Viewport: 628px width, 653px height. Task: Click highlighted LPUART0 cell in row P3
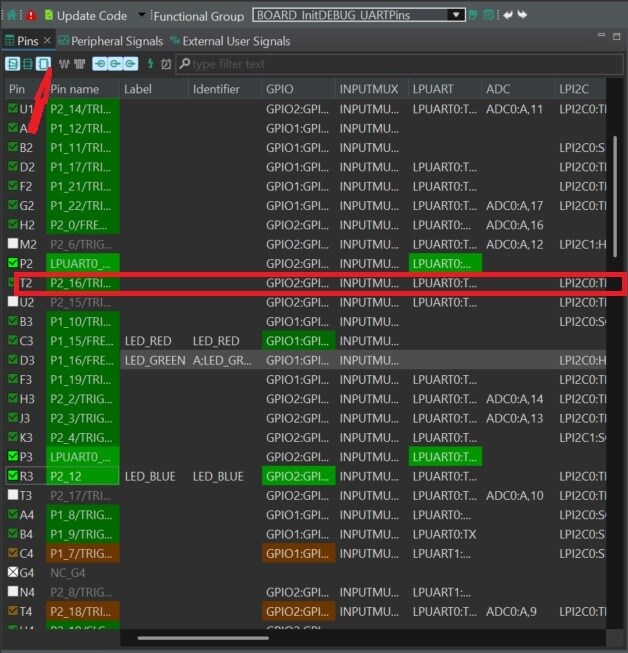point(445,456)
